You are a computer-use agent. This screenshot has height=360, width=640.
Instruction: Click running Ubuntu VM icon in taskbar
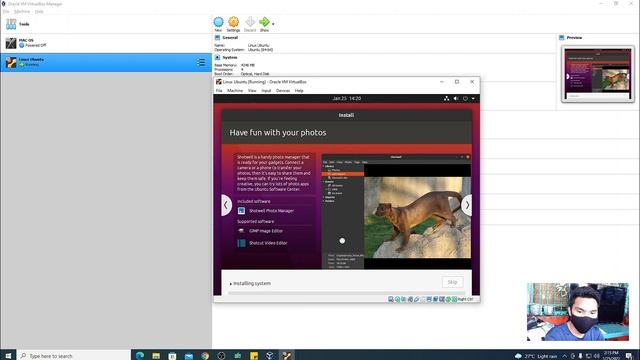tap(287, 356)
